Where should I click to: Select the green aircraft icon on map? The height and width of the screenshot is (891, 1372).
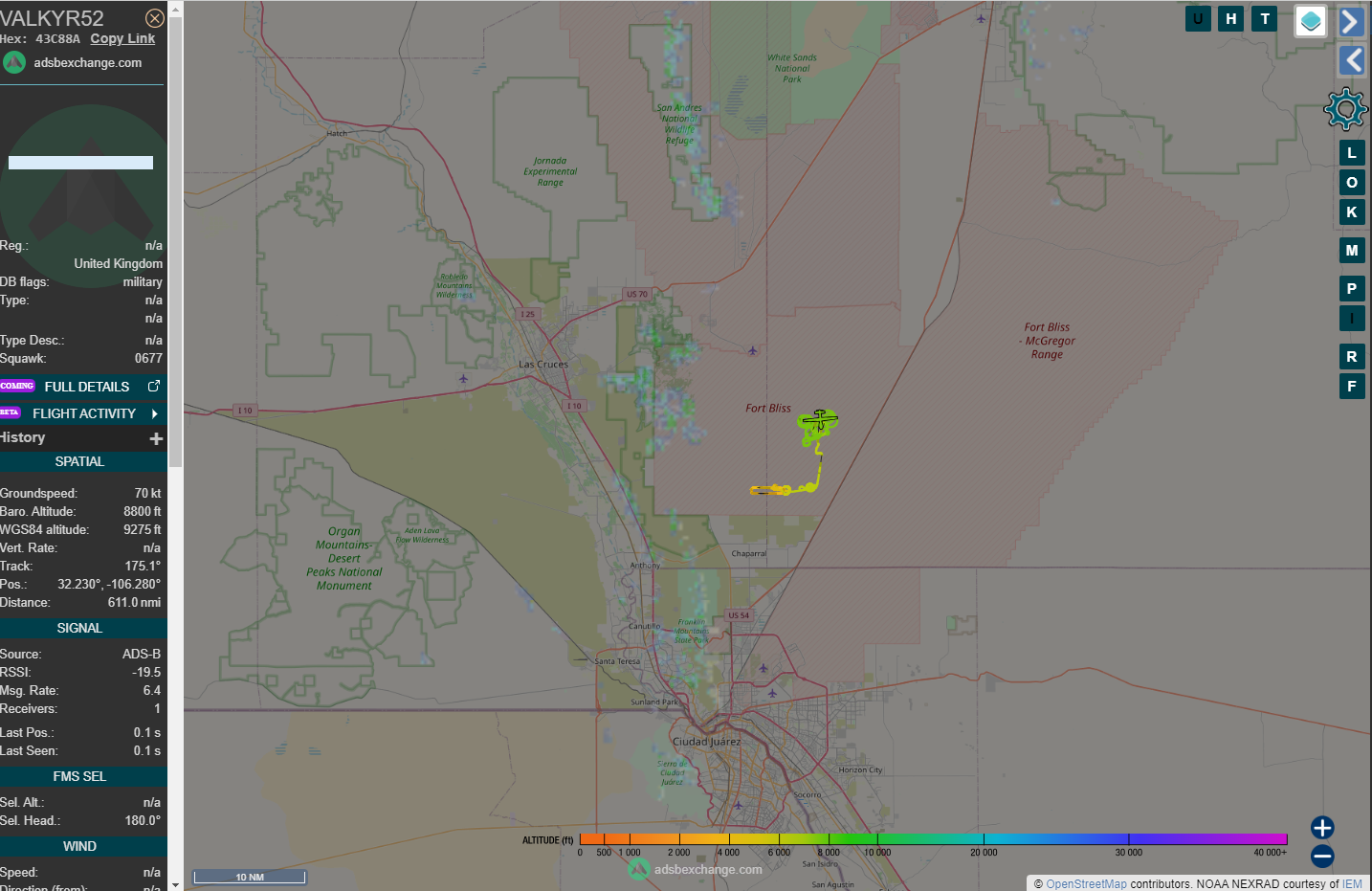[x=820, y=420]
